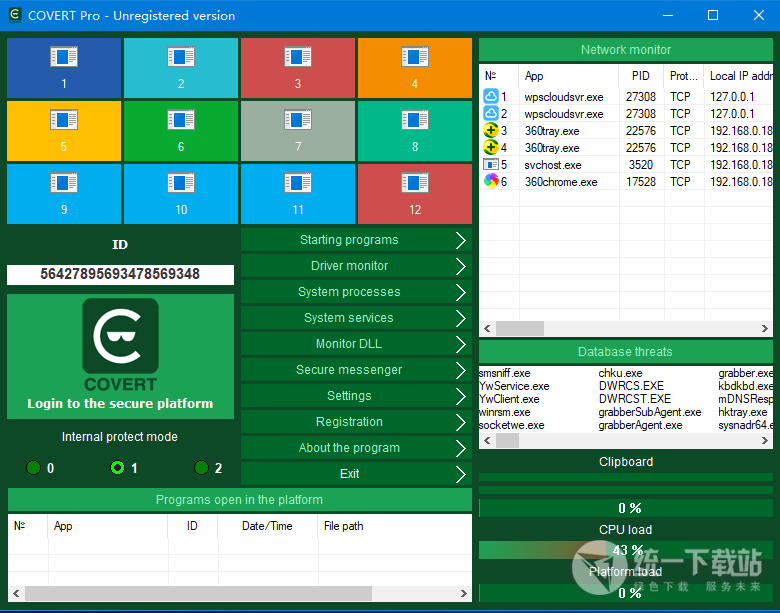Click the COVERT sunglasses logo icon
Screen dimensions: 780x613
(120, 336)
